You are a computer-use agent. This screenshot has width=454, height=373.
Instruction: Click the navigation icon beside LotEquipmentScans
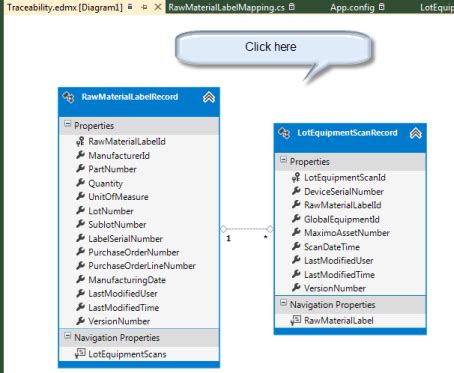(80, 354)
